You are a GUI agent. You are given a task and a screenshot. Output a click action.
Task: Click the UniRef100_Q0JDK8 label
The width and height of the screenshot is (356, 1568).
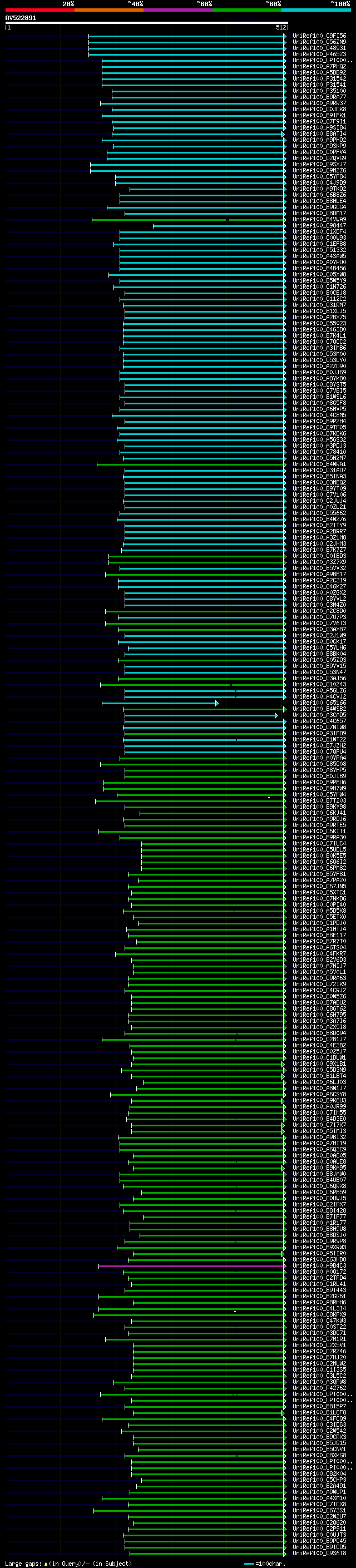click(x=319, y=109)
